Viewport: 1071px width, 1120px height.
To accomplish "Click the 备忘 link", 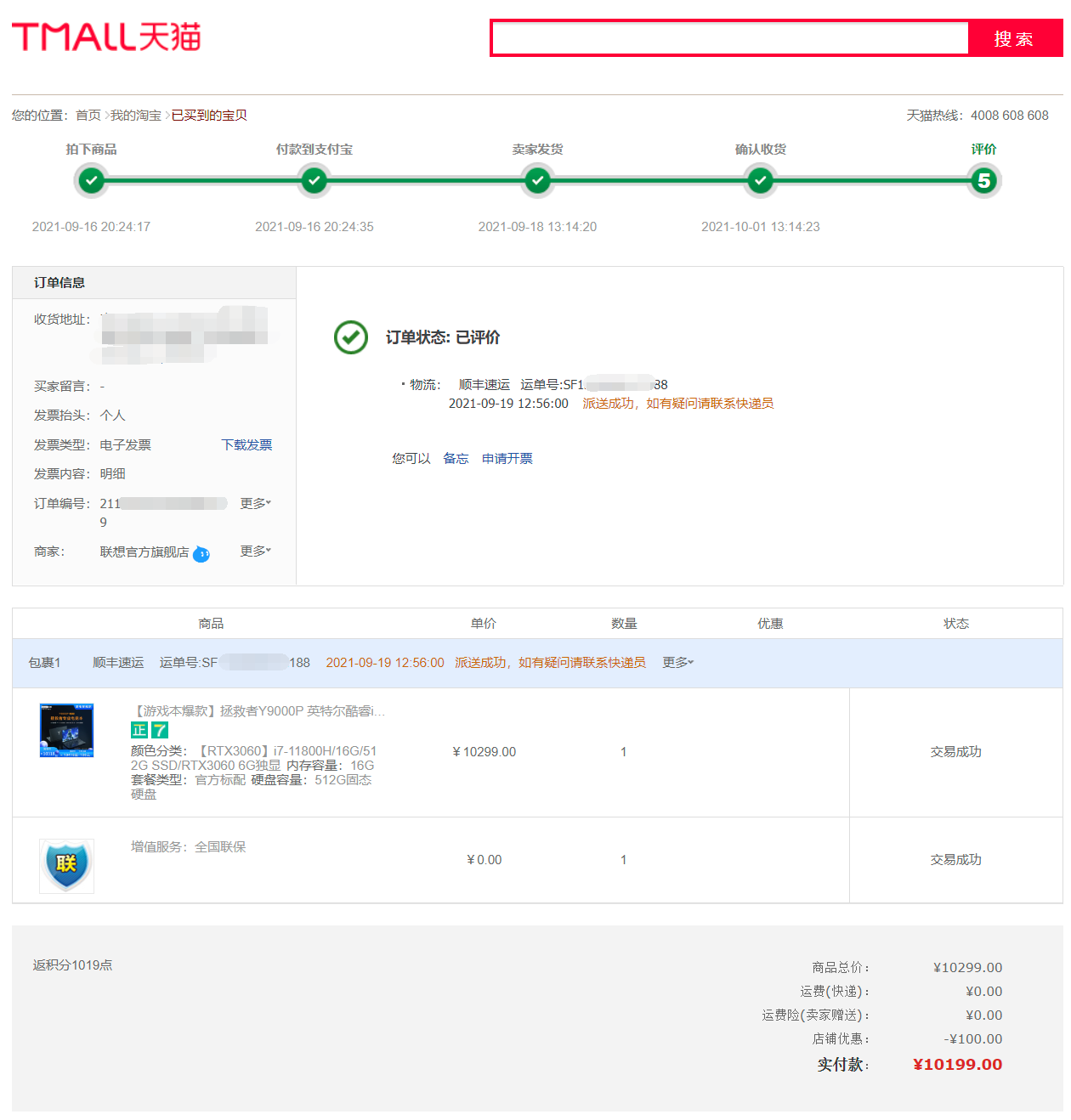I will point(456,459).
